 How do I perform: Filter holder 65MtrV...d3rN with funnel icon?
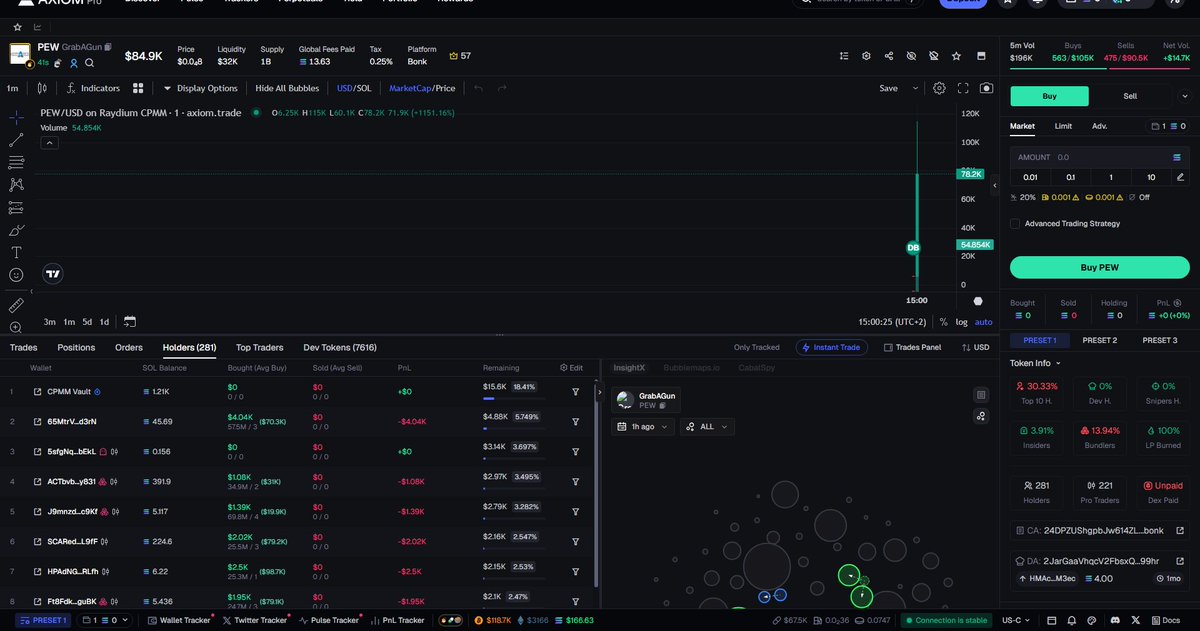pyautogui.click(x=575, y=421)
